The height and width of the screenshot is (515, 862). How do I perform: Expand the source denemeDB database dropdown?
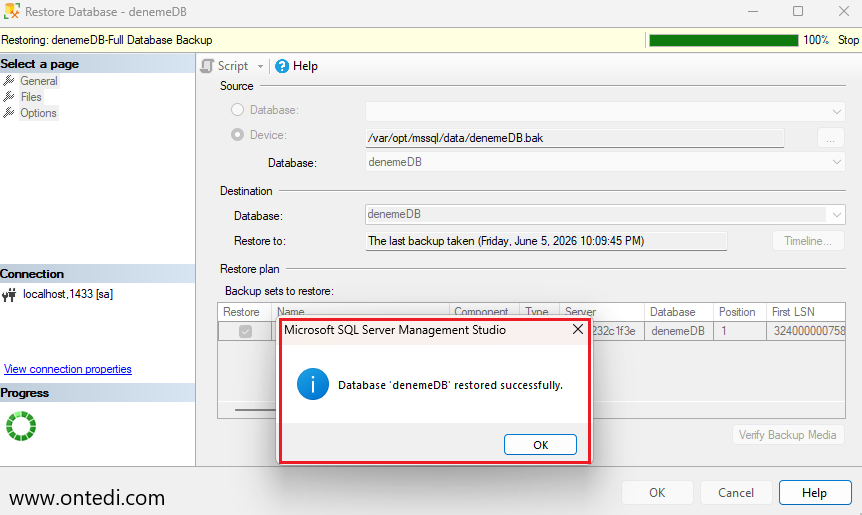836,162
